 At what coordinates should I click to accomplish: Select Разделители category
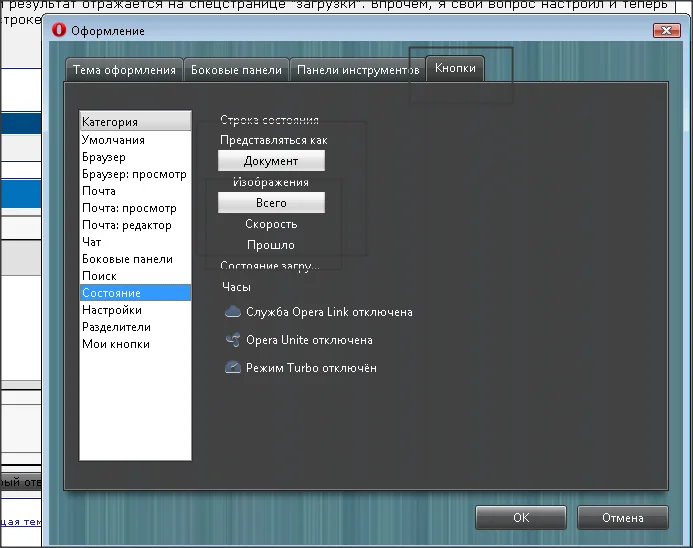pos(135,327)
